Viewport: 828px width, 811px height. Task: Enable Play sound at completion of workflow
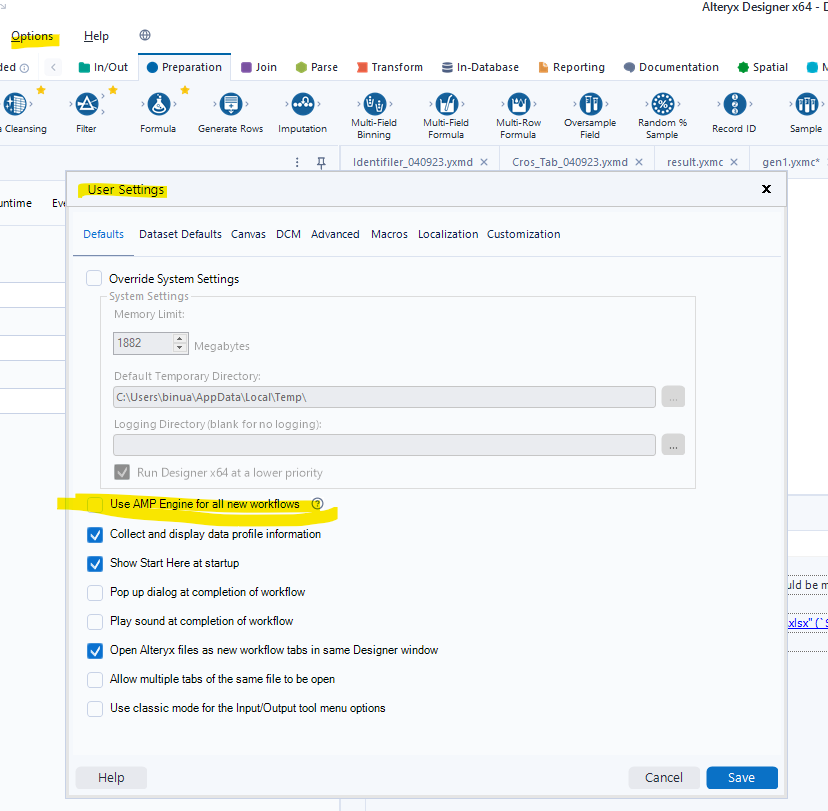95,621
